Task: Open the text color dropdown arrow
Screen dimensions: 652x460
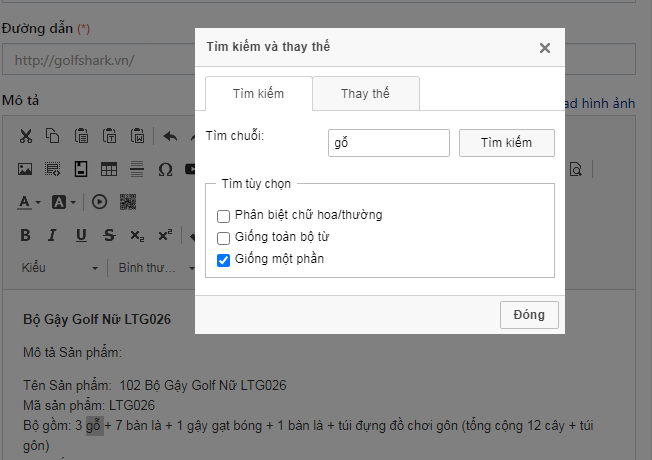Action: [38, 202]
